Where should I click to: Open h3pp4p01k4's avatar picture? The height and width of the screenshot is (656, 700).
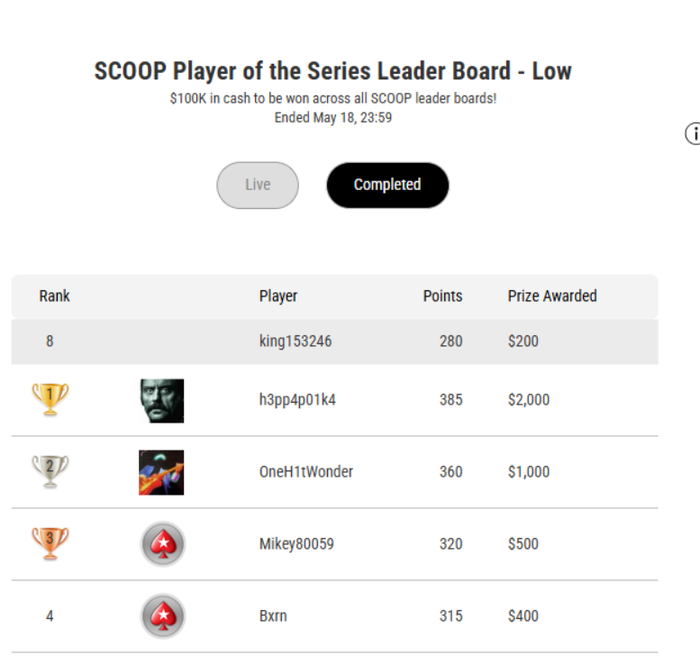[162, 401]
